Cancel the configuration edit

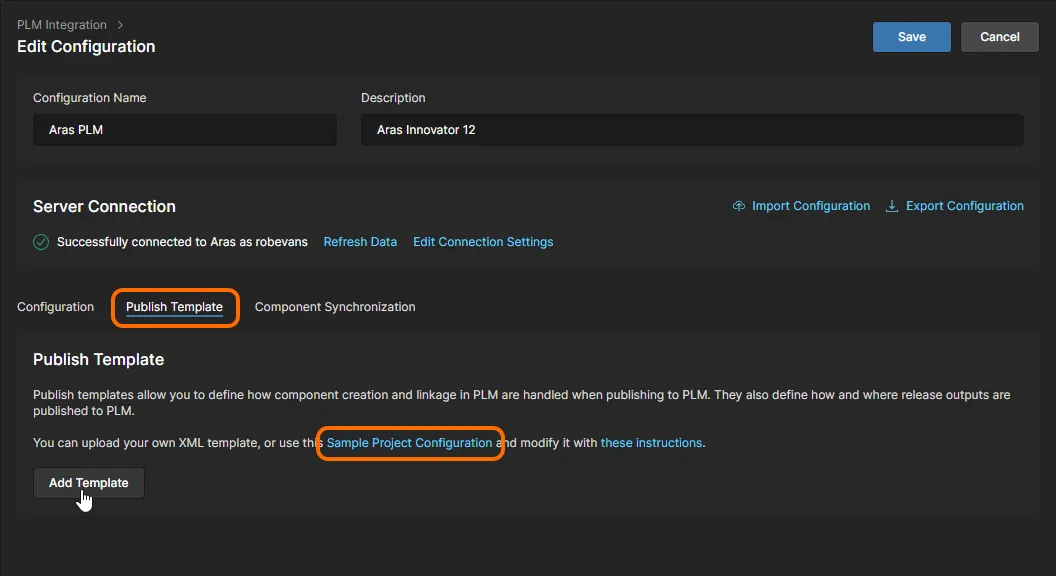(999, 37)
